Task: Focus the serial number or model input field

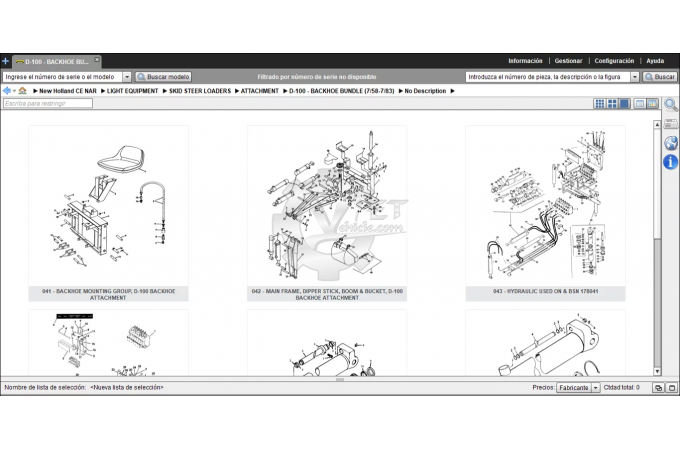Action: click(62, 77)
